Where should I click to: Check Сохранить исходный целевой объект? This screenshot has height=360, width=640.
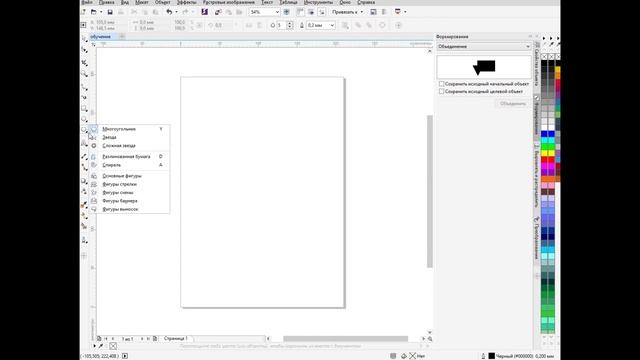pos(441,91)
